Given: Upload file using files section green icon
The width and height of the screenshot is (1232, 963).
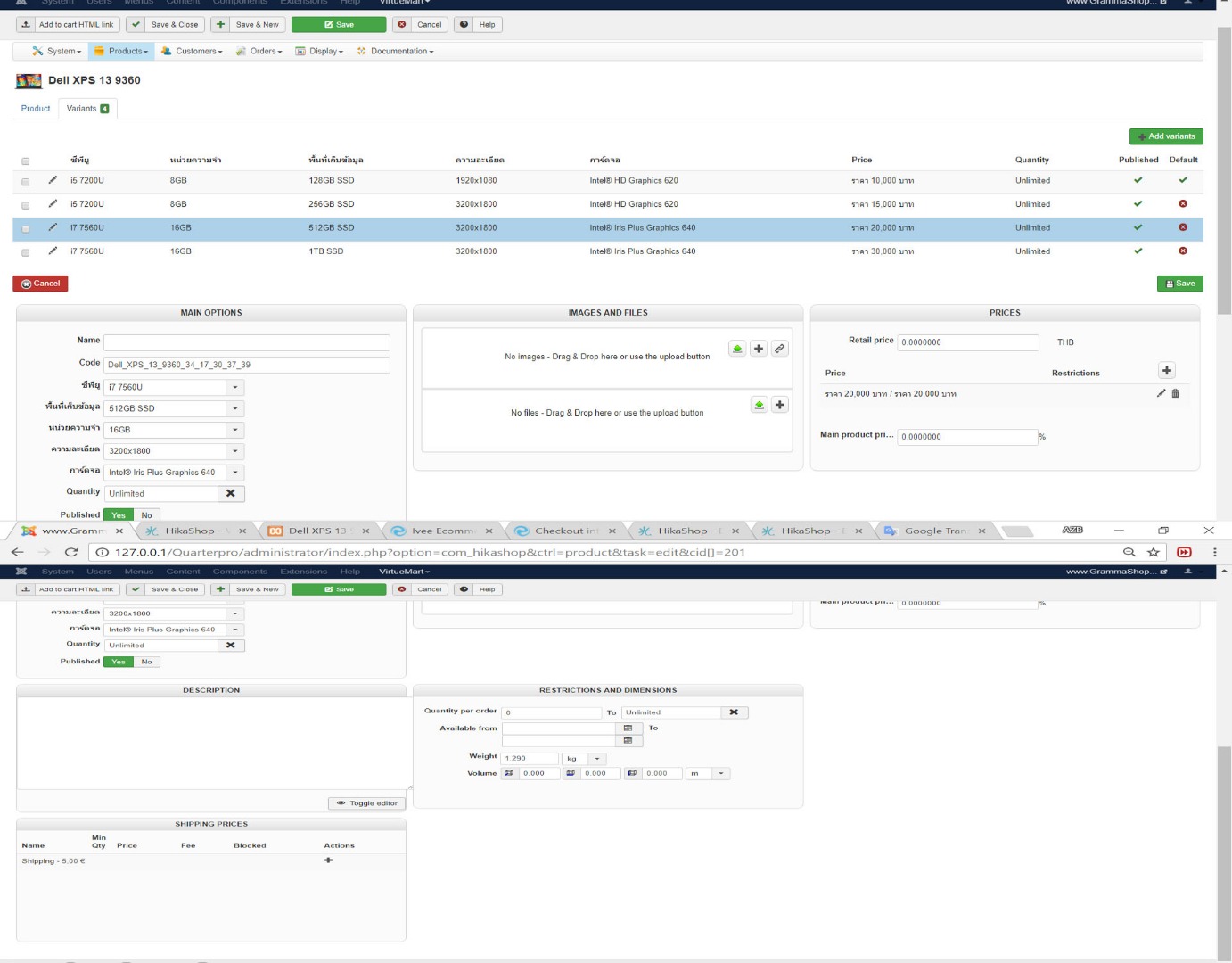Looking at the screenshot, I should tap(759, 405).
